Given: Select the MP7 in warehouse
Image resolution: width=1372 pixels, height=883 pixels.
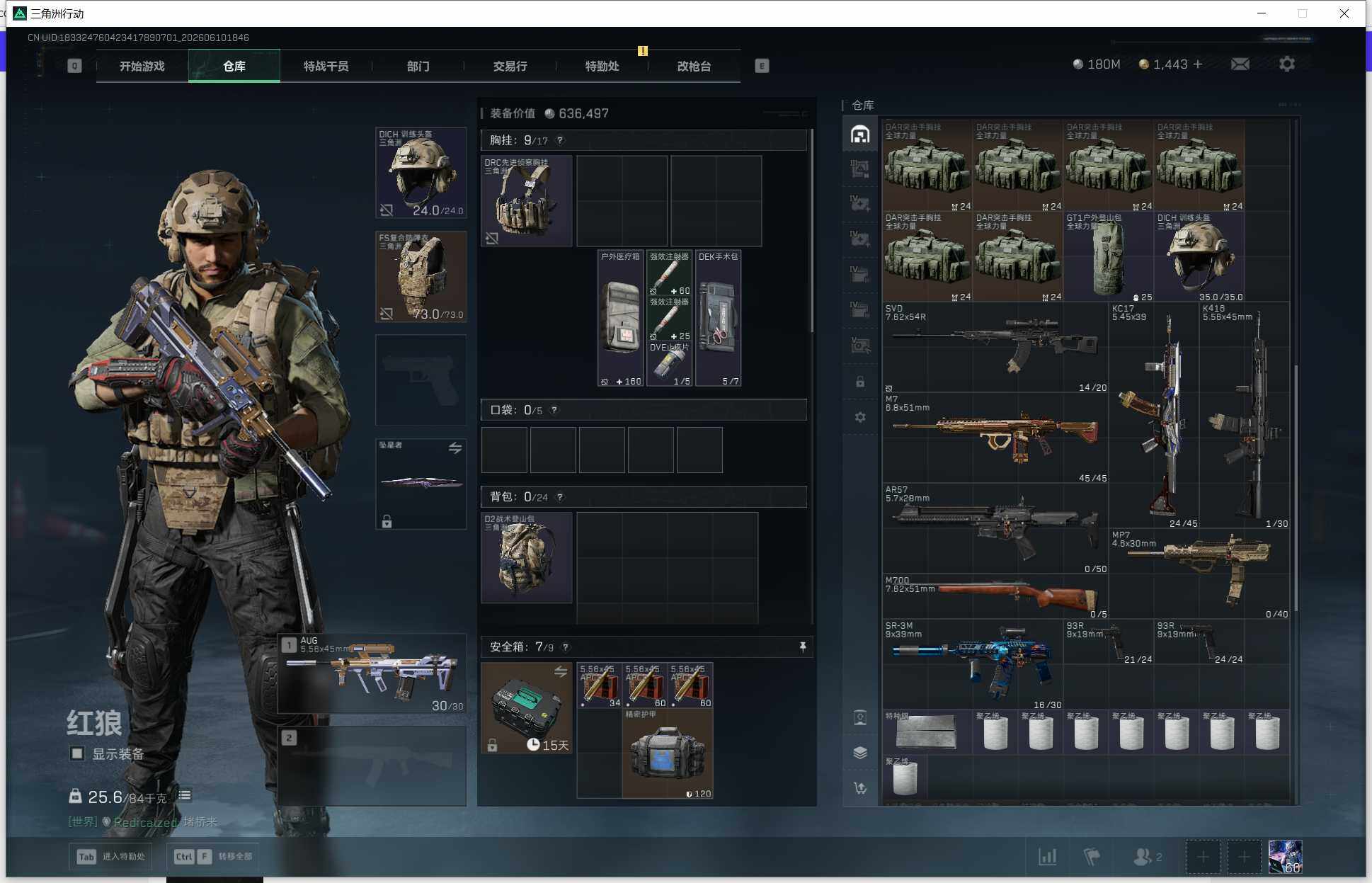Looking at the screenshot, I should point(1199,574).
